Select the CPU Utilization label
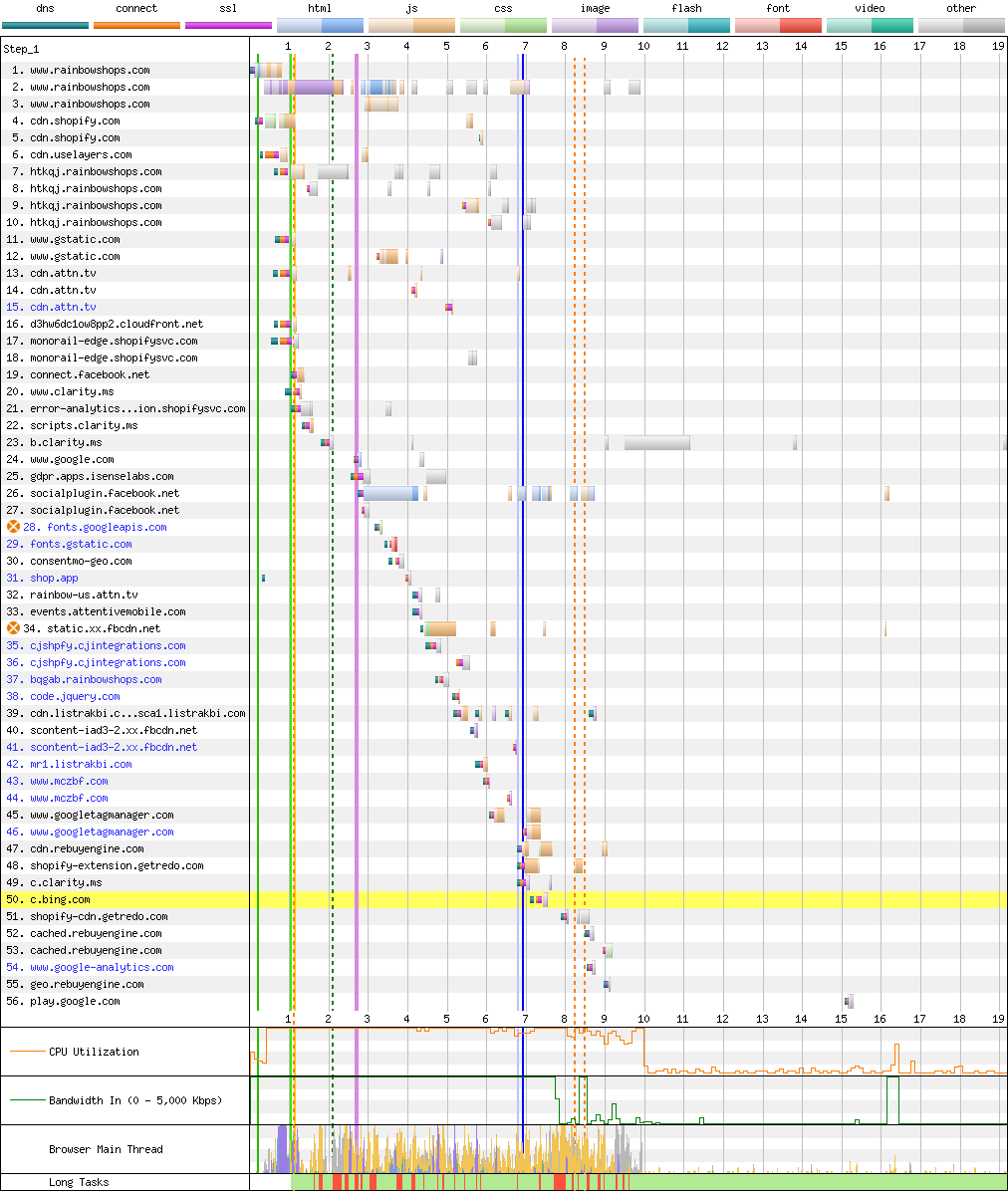The height and width of the screenshot is (1191, 1008). 94,1052
